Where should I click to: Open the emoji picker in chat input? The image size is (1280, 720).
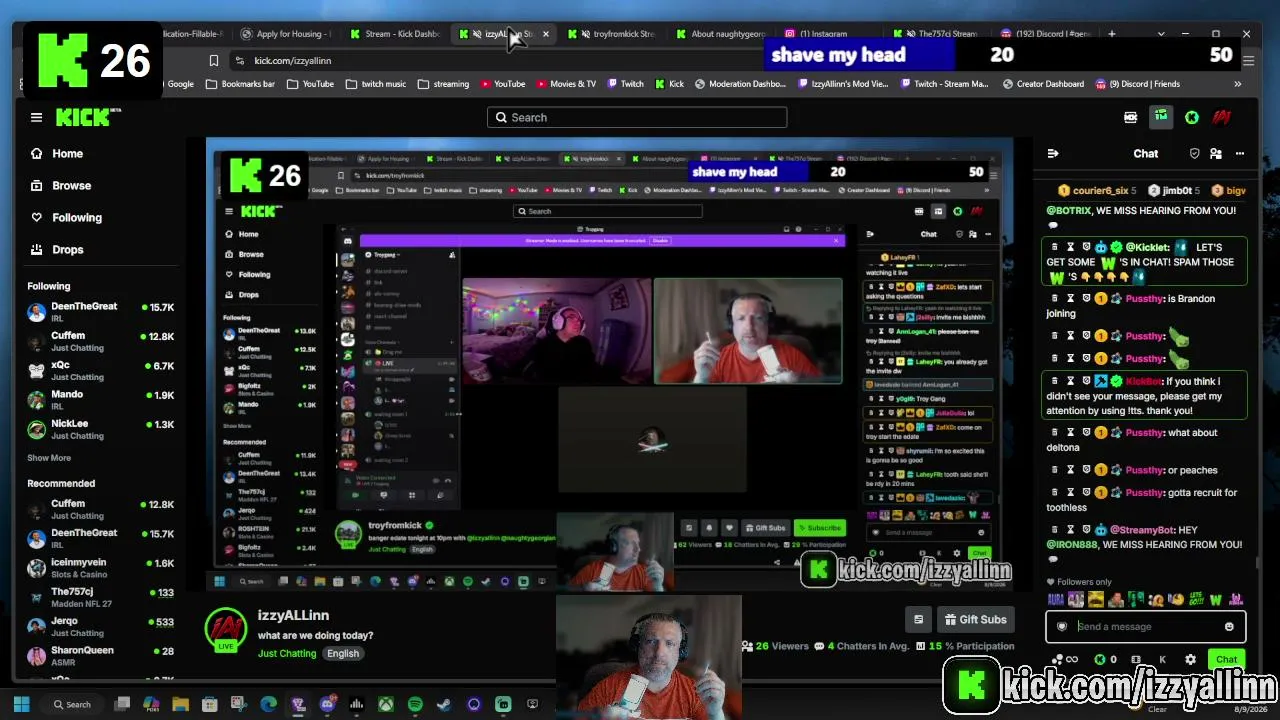click(x=1229, y=627)
